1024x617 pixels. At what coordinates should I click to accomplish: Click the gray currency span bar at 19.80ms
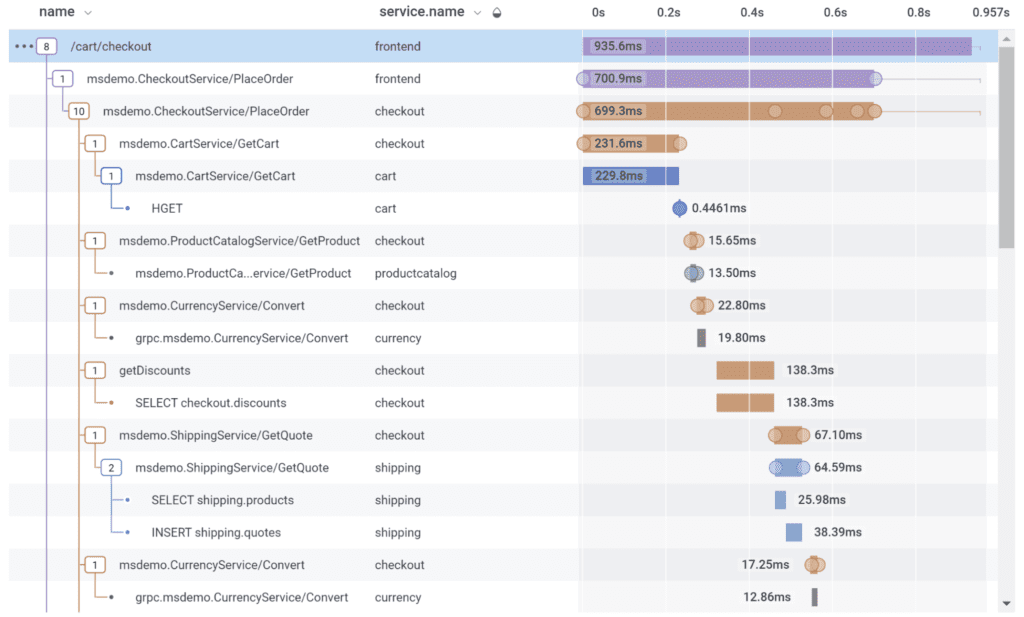click(x=701, y=338)
